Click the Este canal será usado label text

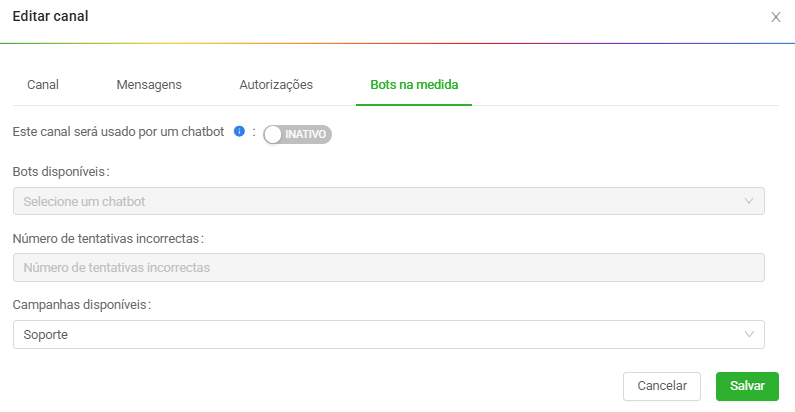pos(118,132)
